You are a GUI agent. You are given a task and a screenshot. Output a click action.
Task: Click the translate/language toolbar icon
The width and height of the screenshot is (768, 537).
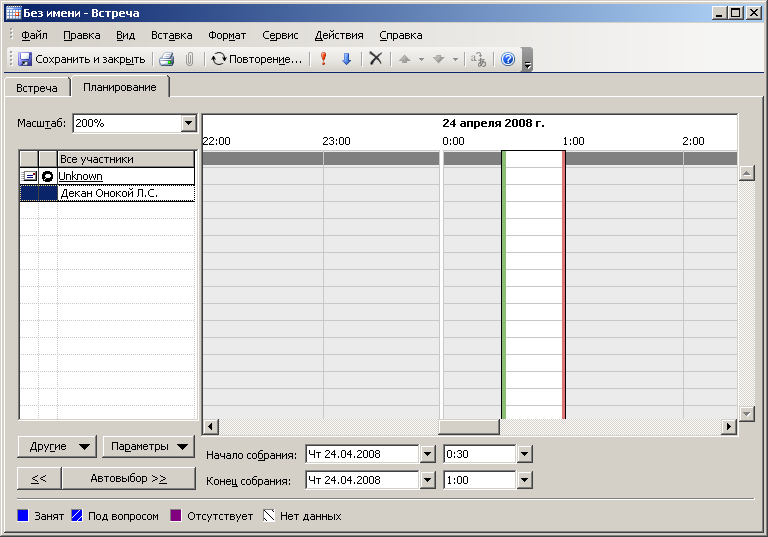click(478, 59)
